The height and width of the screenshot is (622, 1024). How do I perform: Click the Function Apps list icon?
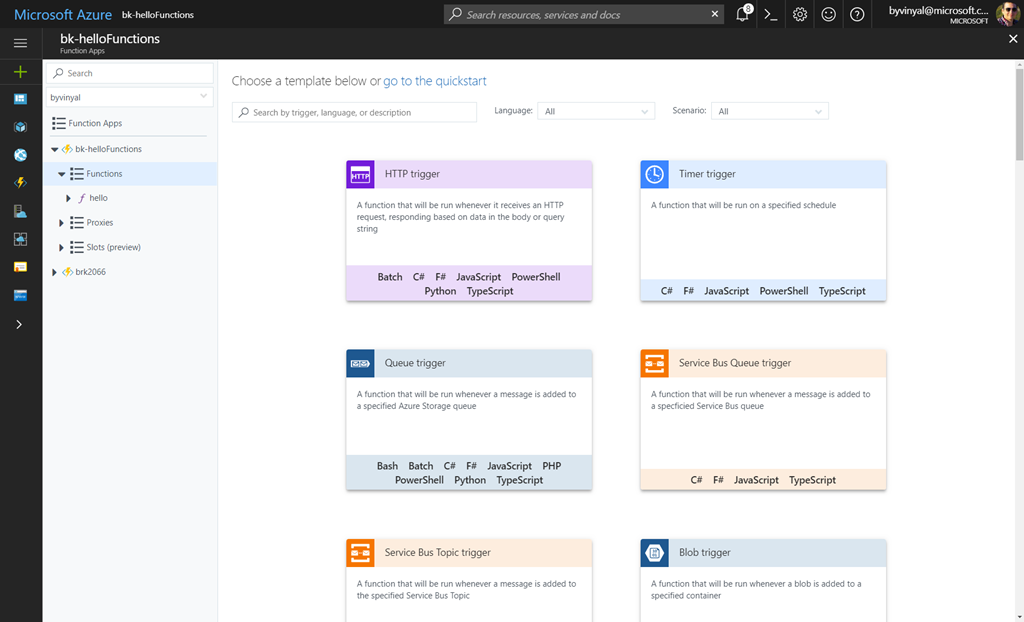(x=59, y=123)
